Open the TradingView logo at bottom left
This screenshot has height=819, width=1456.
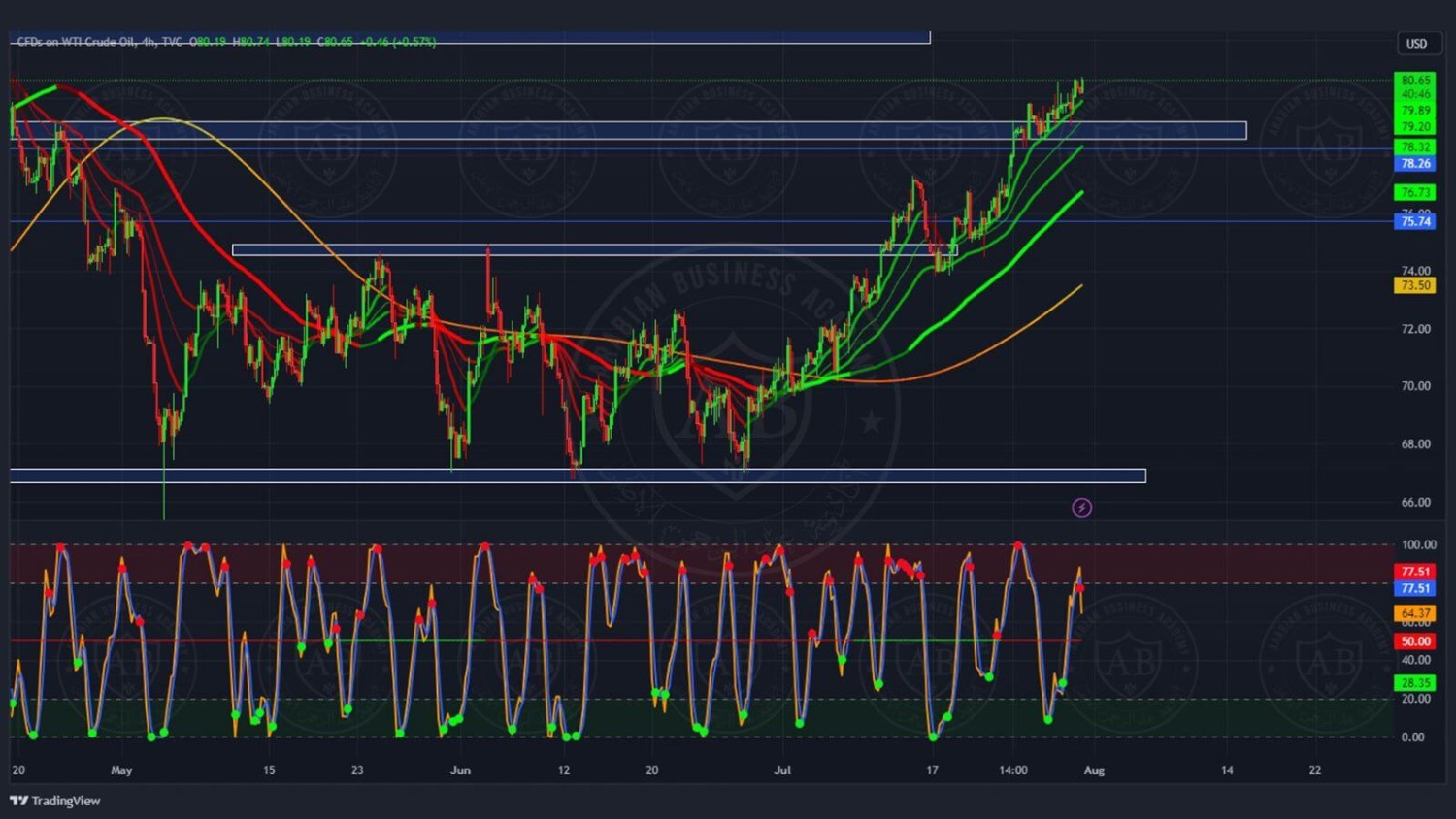55,801
